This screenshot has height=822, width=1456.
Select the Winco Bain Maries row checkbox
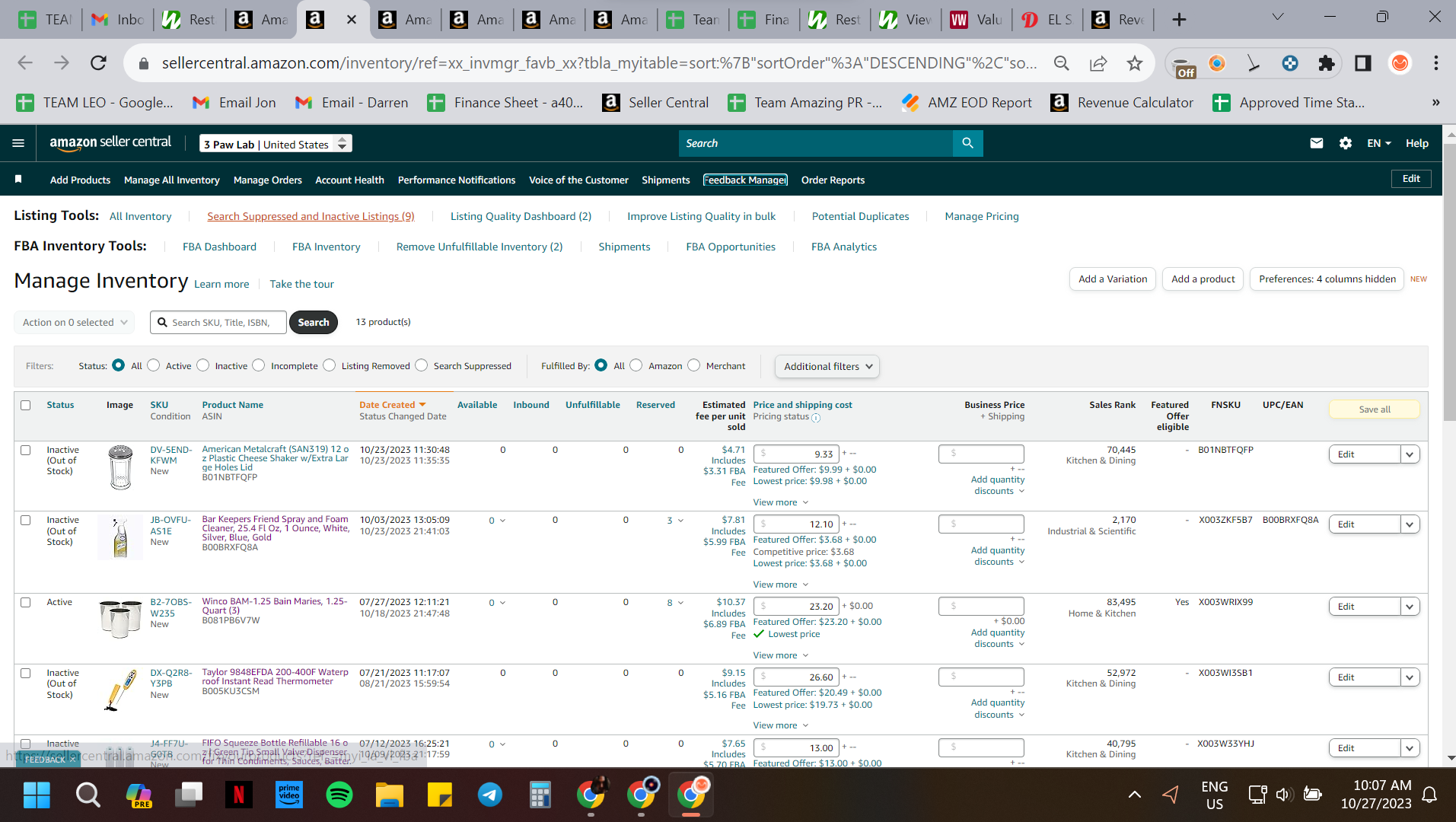[x=26, y=602]
